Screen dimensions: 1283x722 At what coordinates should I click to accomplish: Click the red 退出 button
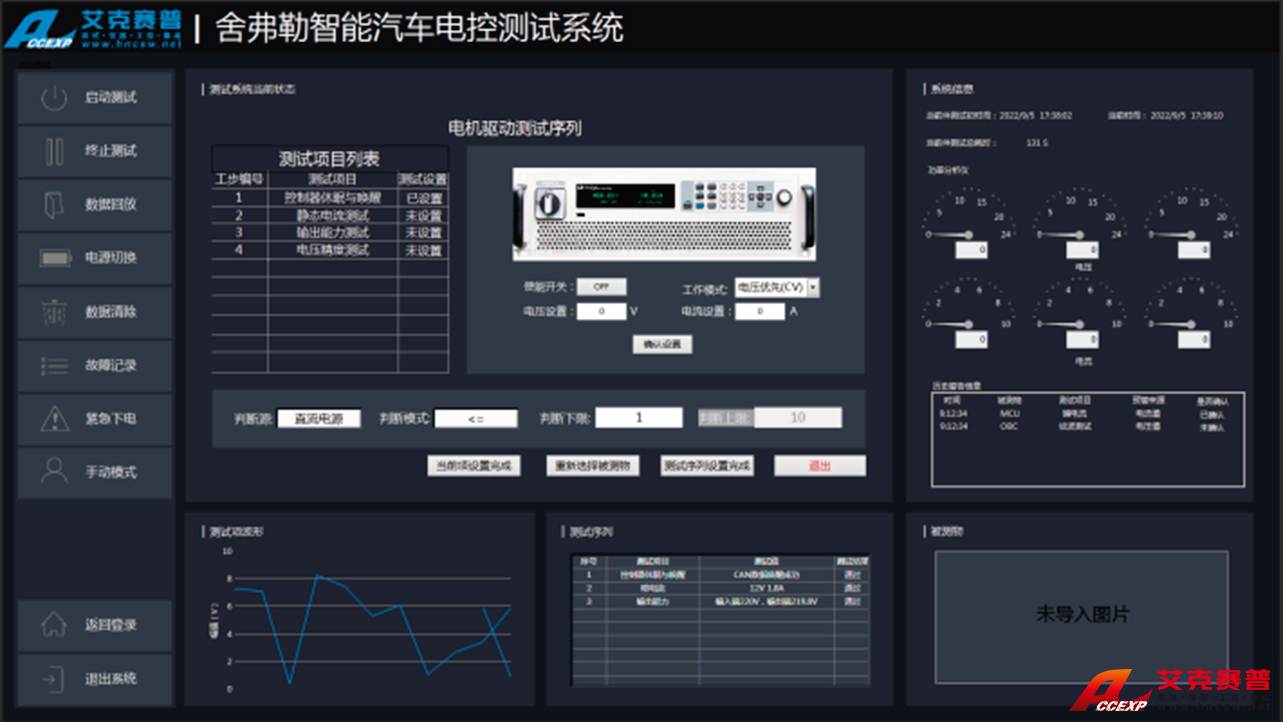click(x=820, y=466)
